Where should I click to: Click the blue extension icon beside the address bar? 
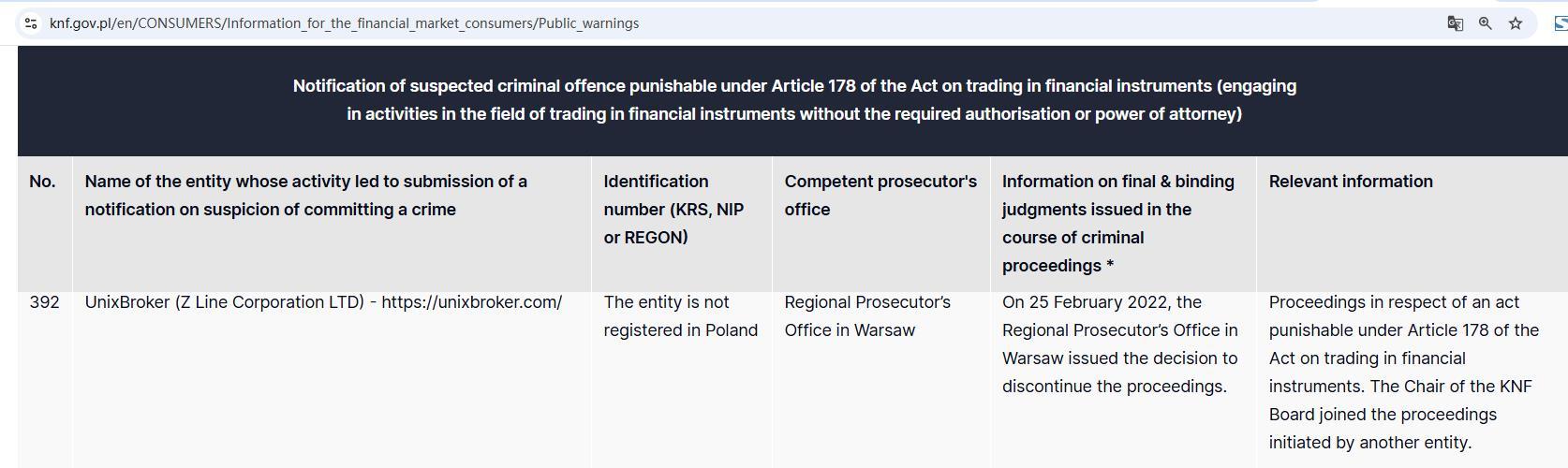coord(1561,23)
